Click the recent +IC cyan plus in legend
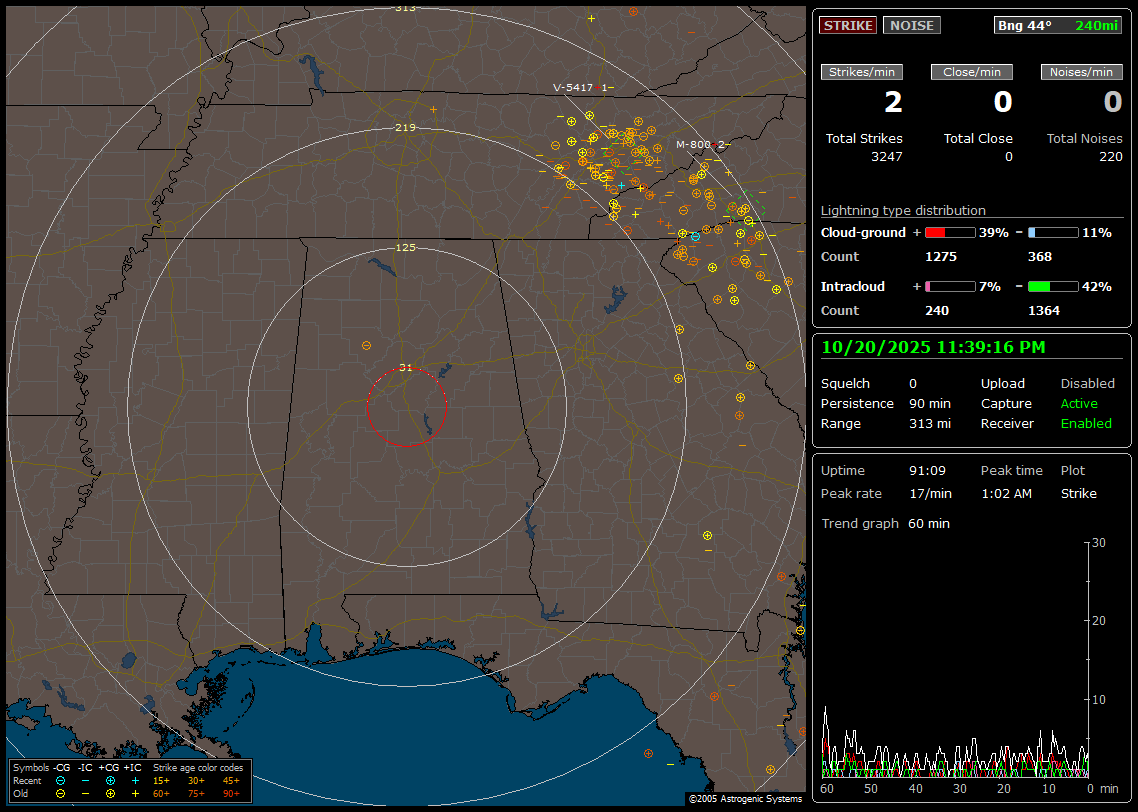 [x=134, y=780]
